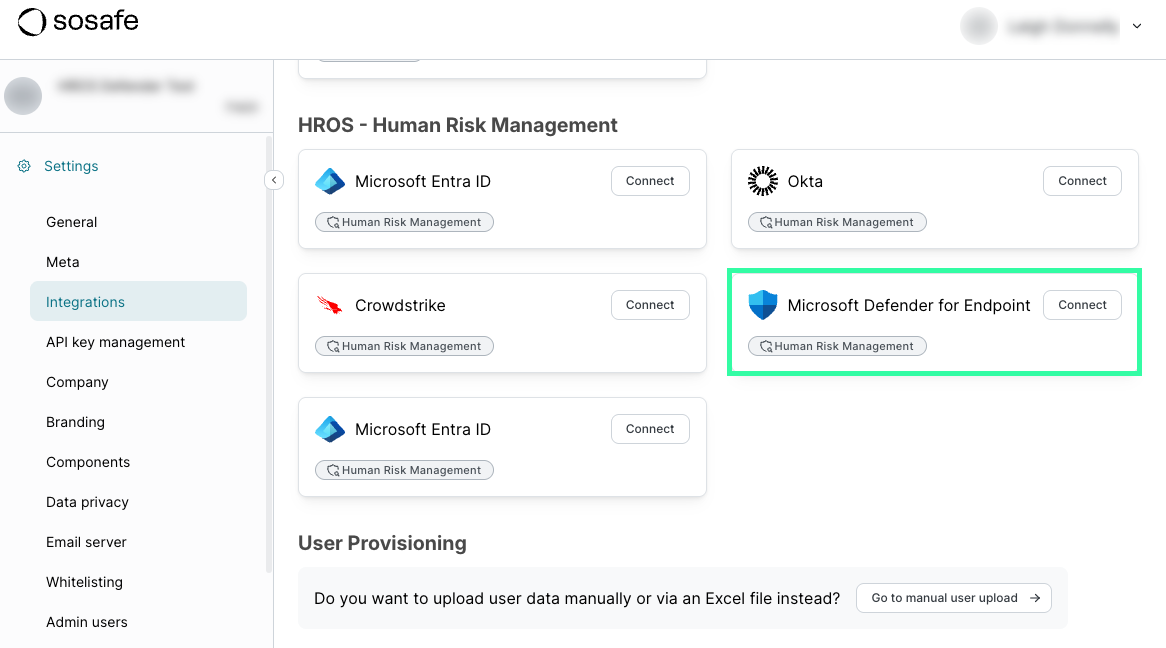The image size is (1166, 648).
Task: Open Admin users settings
Action: 86,622
